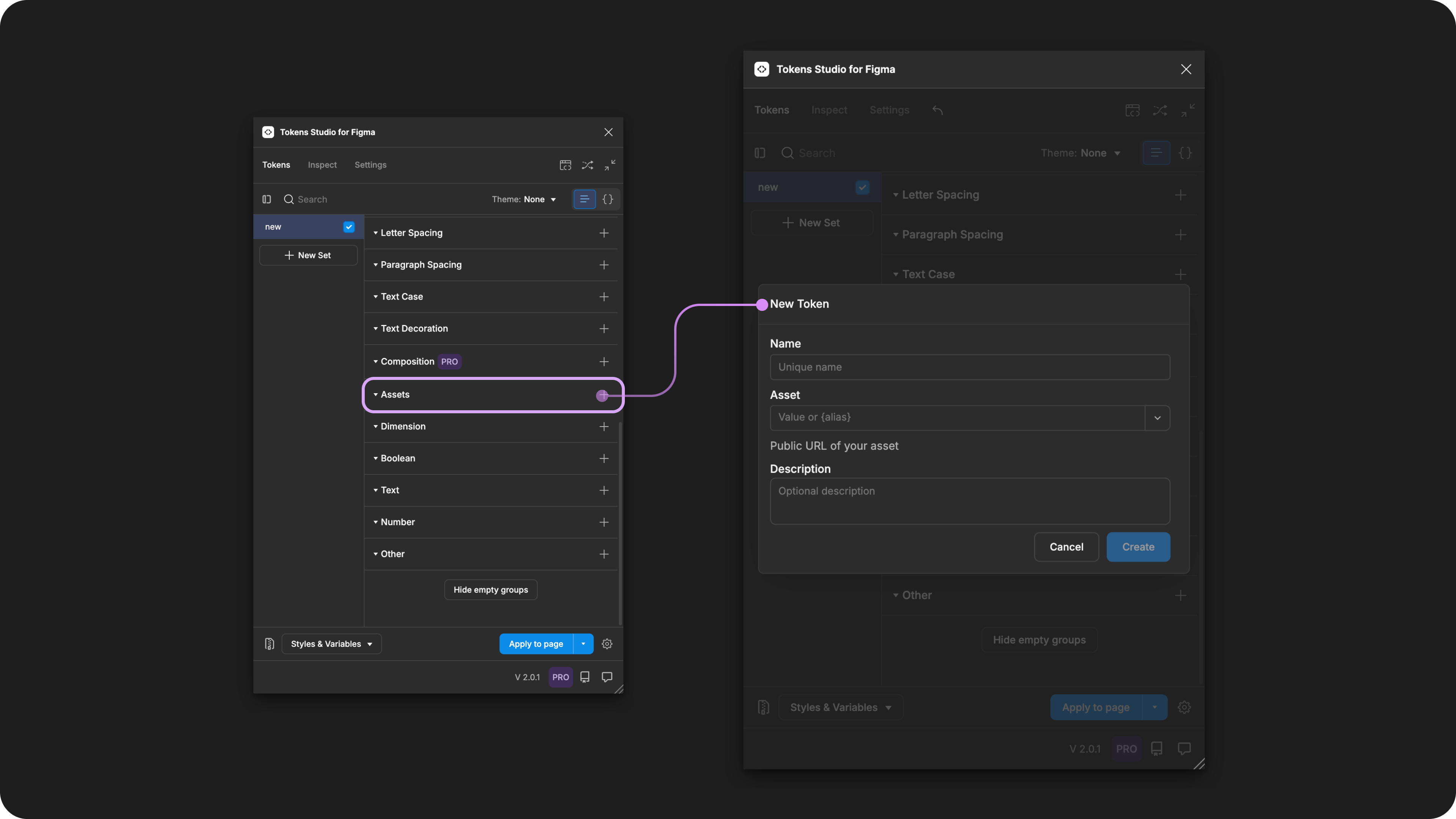Click Create in New Token dialog

[1138, 546]
